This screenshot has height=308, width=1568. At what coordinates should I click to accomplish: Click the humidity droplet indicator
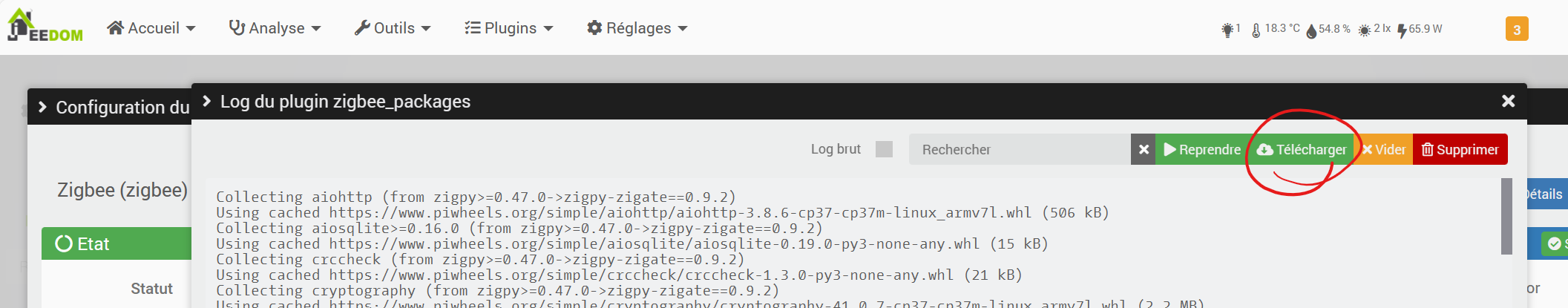tap(1311, 30)
